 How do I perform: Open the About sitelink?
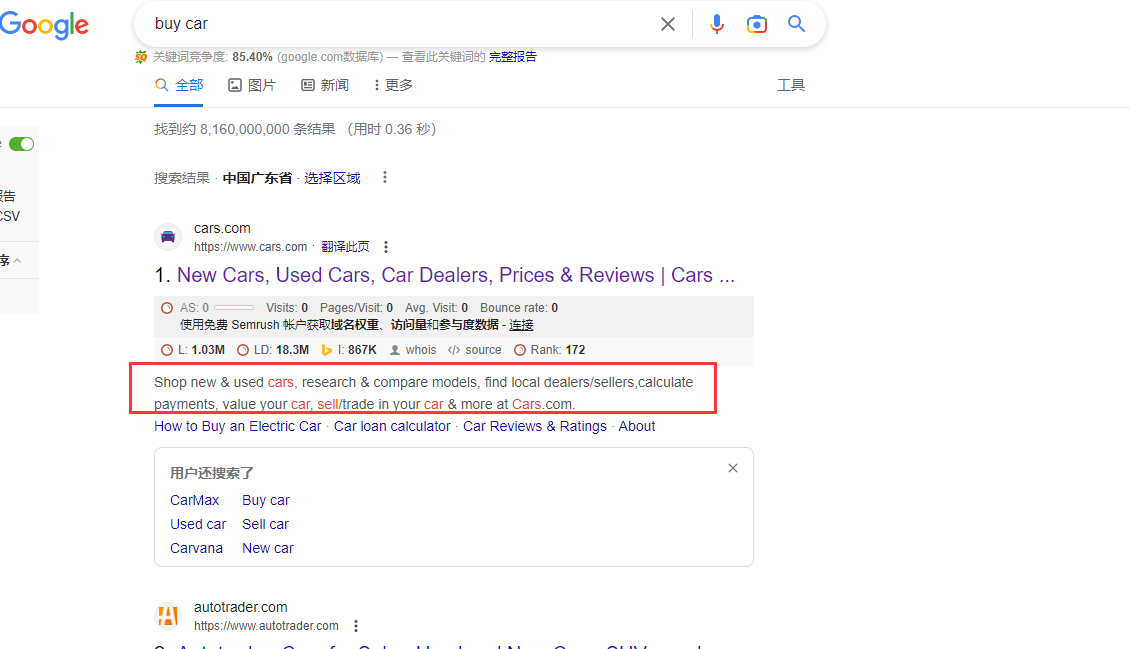pos(637,426)
